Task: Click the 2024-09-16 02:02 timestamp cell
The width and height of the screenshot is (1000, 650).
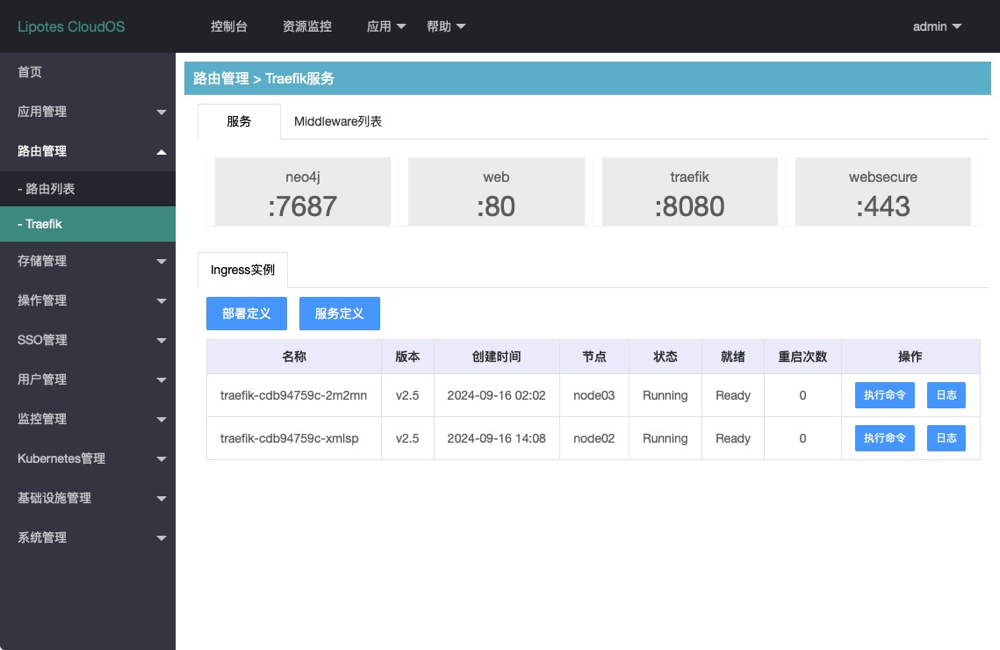Action: coord(496,395)
